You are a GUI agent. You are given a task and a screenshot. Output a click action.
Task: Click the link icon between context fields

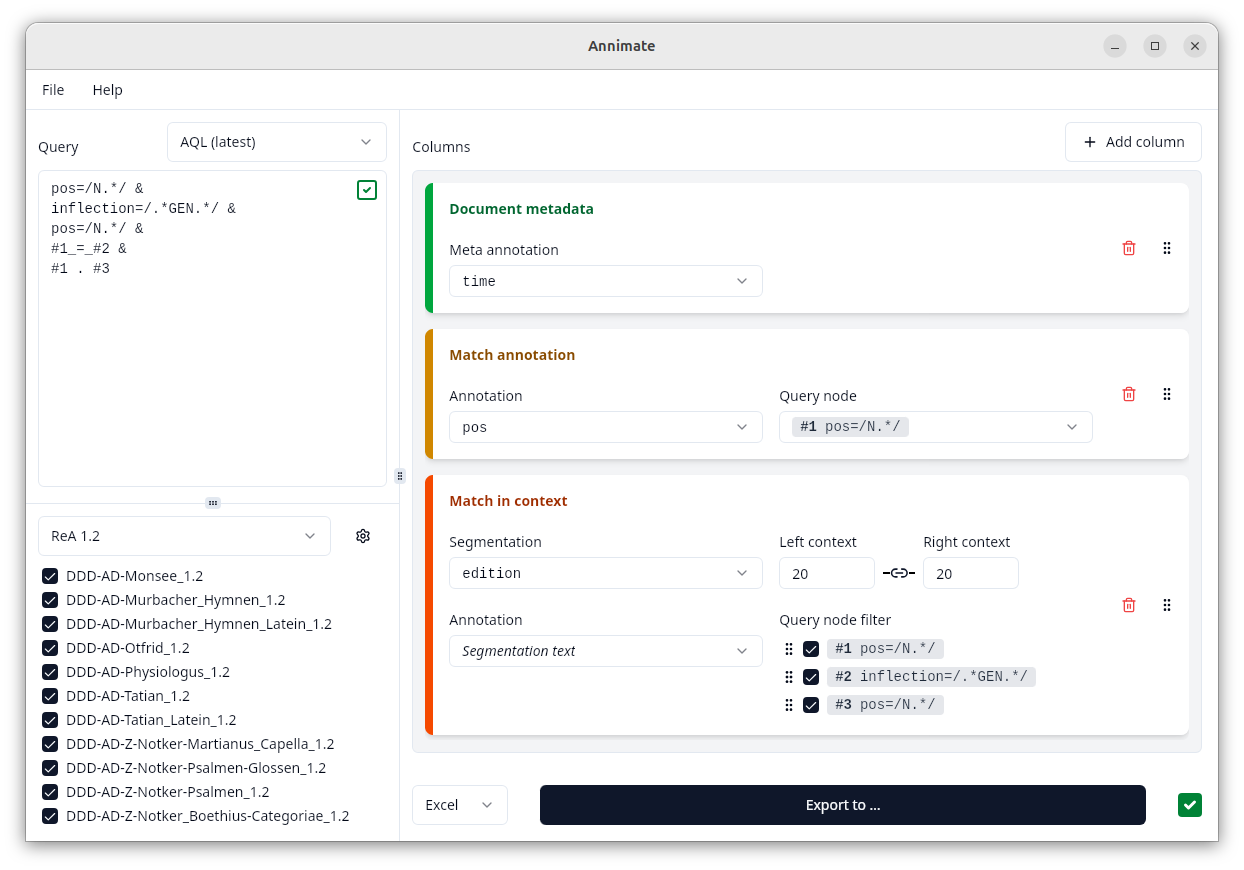(899, 573)
